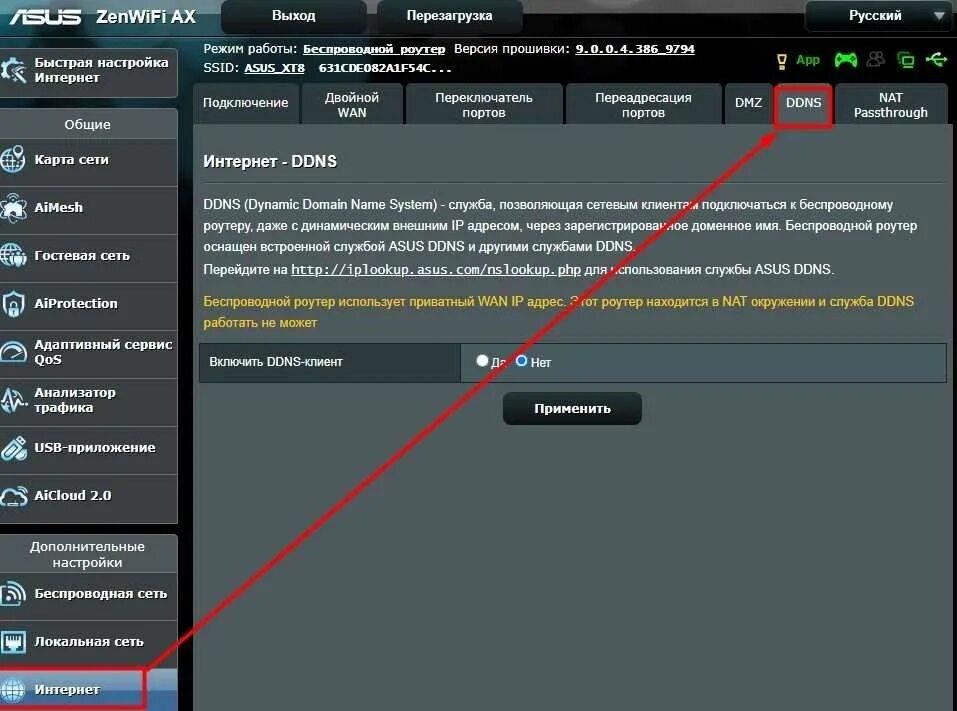
Task: Open AiMesh menu item
Action: 88,208
